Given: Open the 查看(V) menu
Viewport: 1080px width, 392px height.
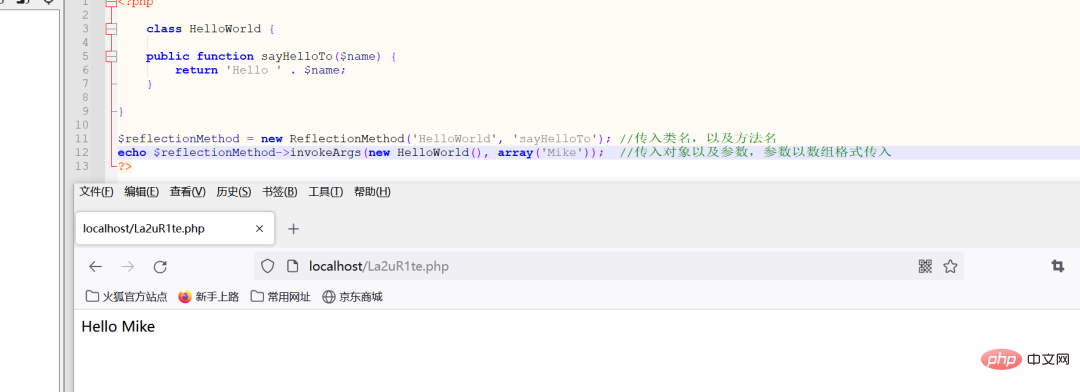Looking at the screenshot, I should [188, 192].
